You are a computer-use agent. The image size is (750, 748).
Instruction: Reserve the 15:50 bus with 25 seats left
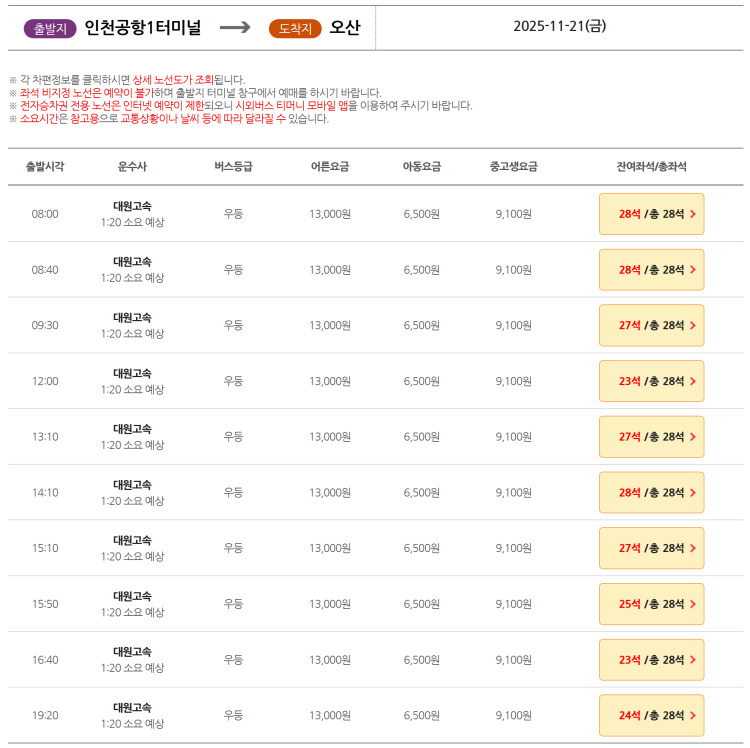coord(651,604)
